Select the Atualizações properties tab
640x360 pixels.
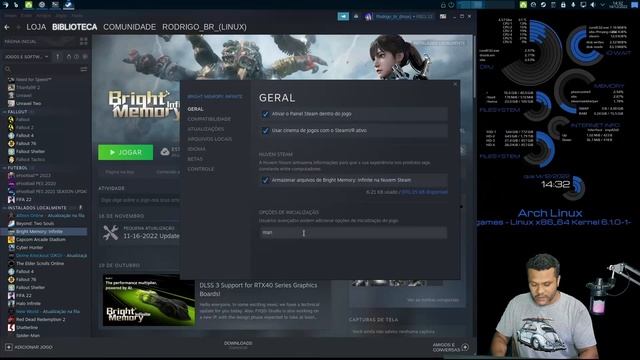[206, 129]
